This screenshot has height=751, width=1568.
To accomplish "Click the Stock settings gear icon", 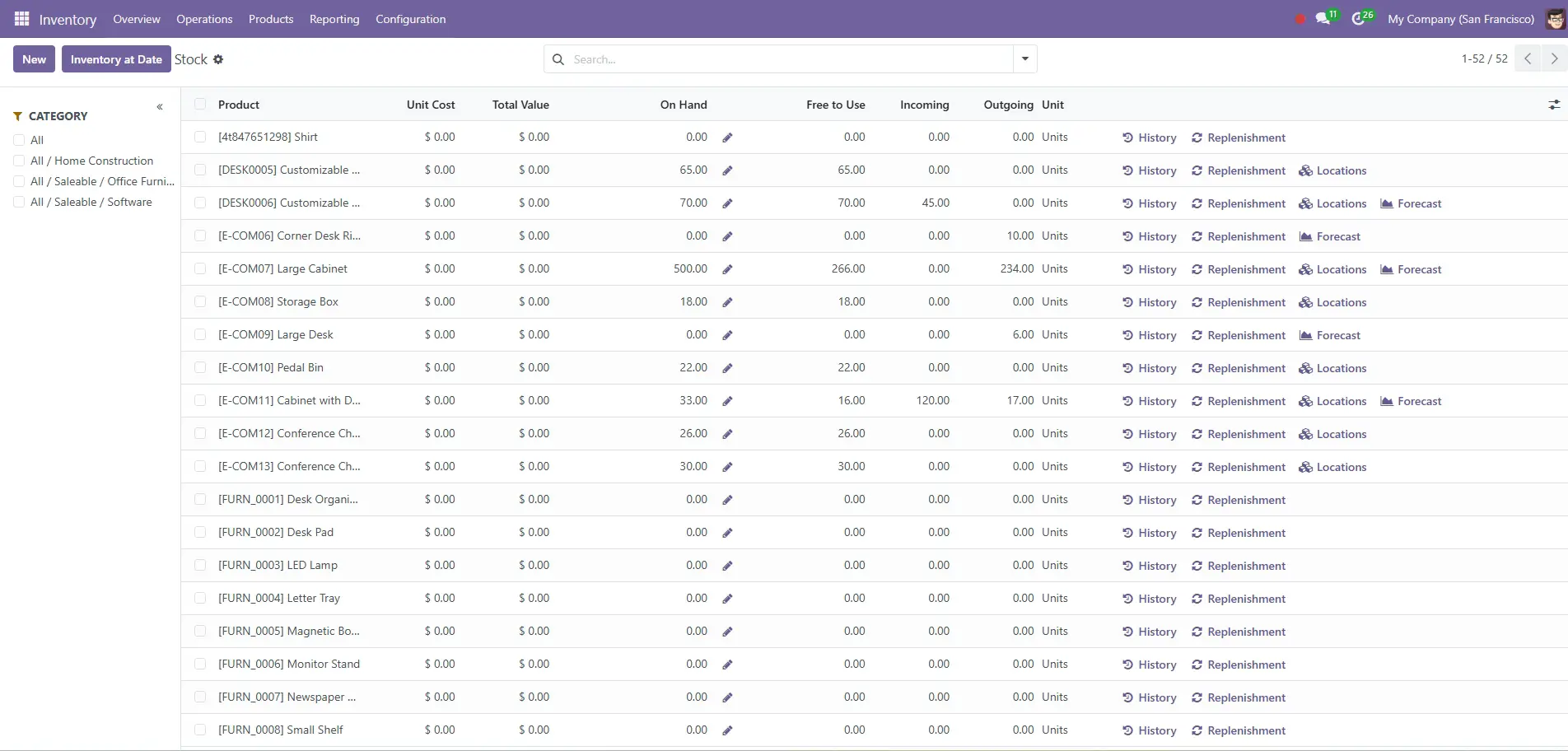I will tap(218, 59).
